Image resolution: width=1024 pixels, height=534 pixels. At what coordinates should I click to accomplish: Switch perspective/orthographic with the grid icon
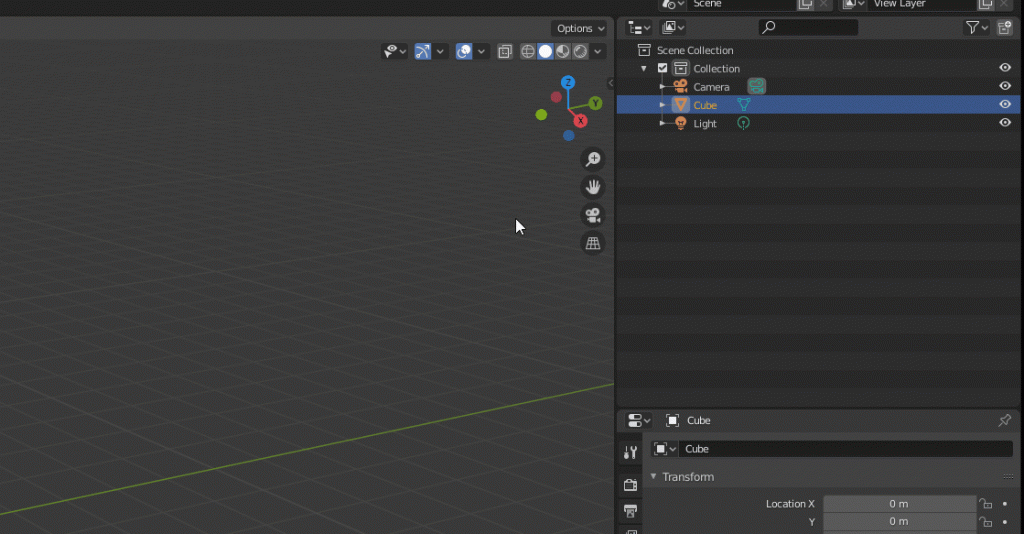593,243
